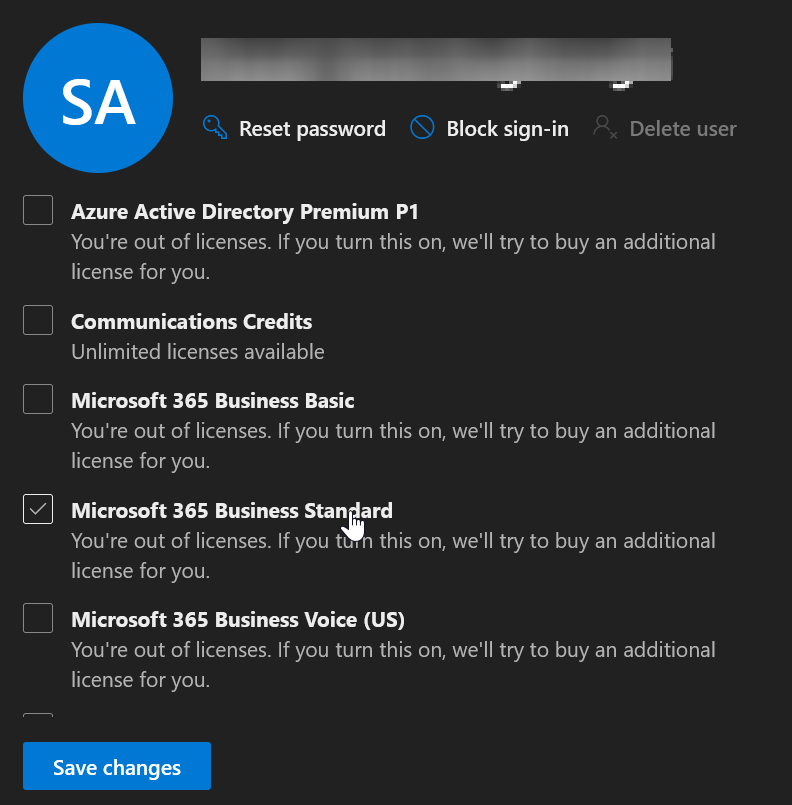792x805 pixels.
Task: Check the Microsoft 365 Business Basic license
Action: pyautogui.click(x=37, y=399)
